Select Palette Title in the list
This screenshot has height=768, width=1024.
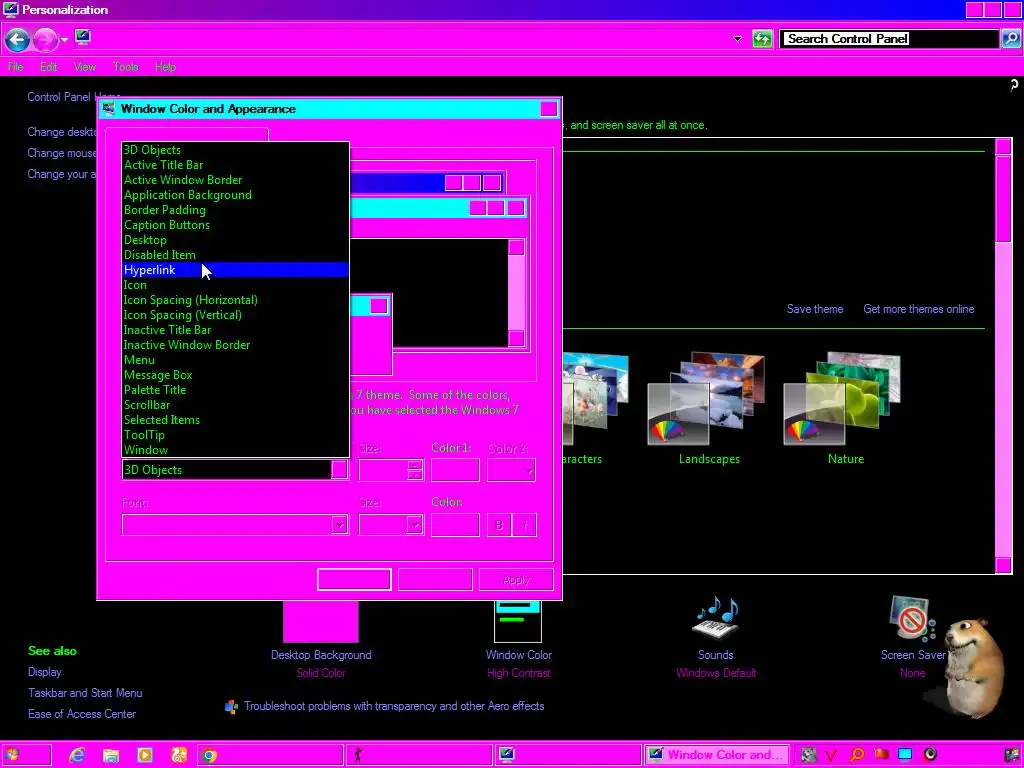click(x=235, y=391)
